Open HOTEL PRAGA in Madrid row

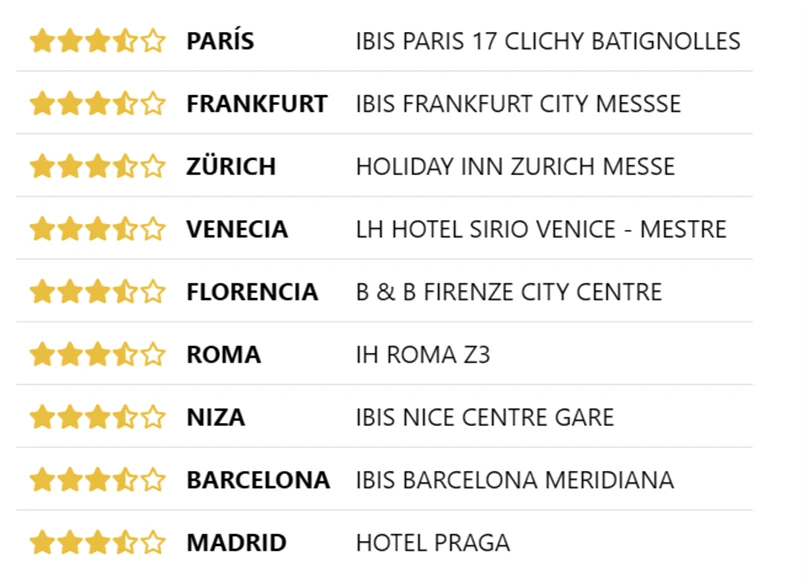(432, 543)
